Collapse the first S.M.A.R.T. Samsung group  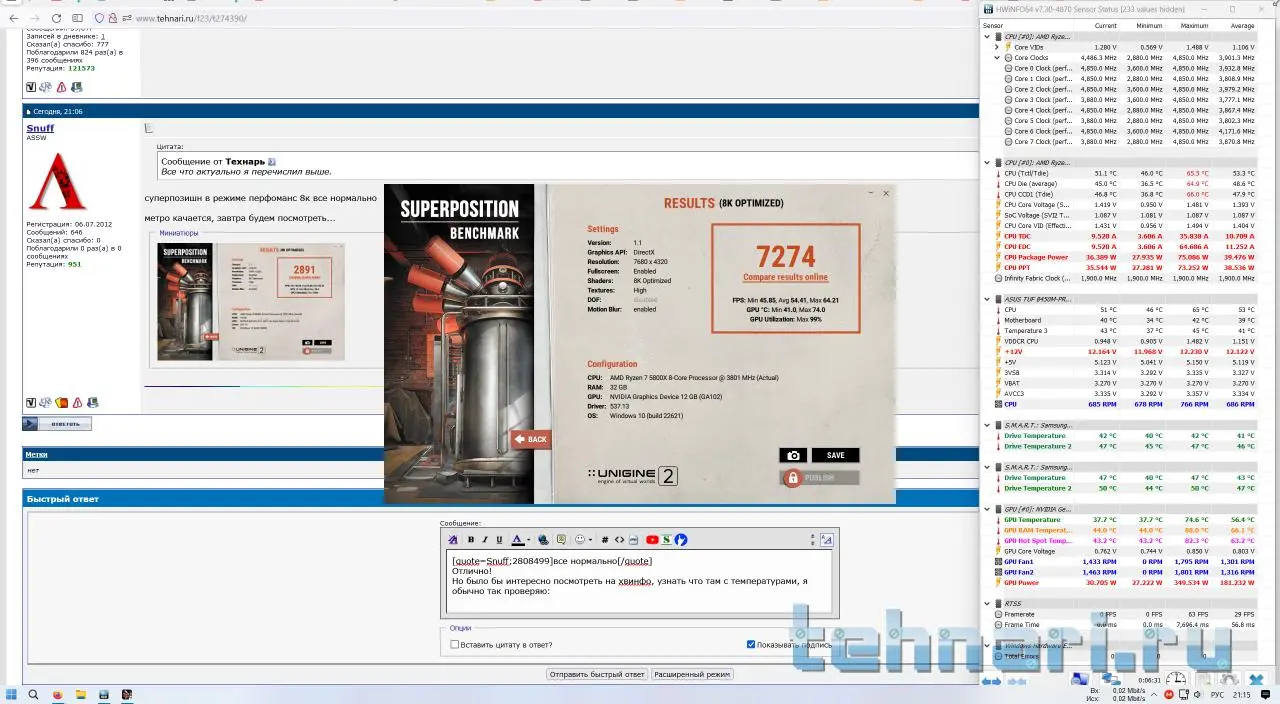[x=988, y=425]
